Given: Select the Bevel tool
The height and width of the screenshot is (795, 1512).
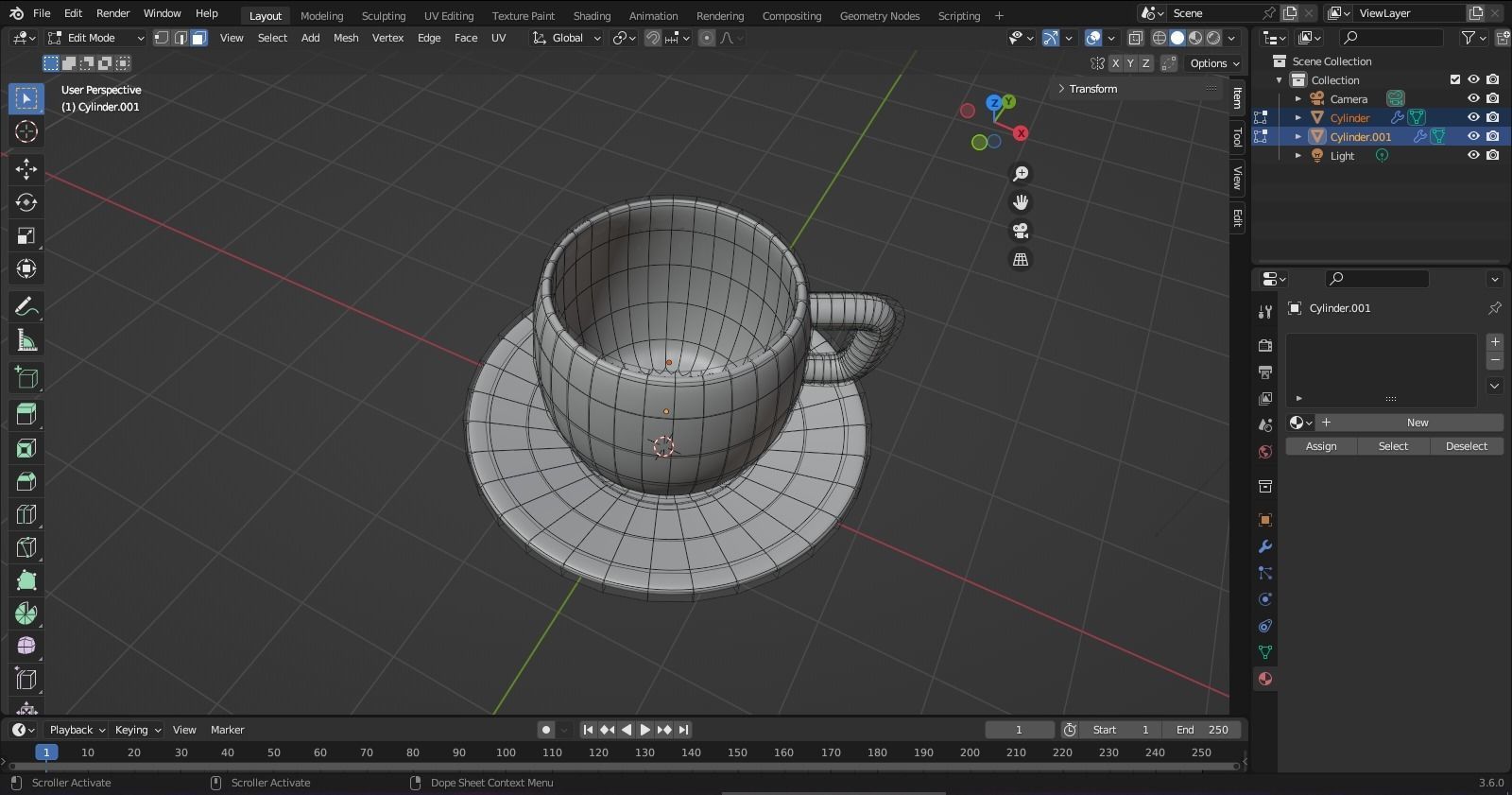Looking at the screenshot, I should tap(26, 481).
